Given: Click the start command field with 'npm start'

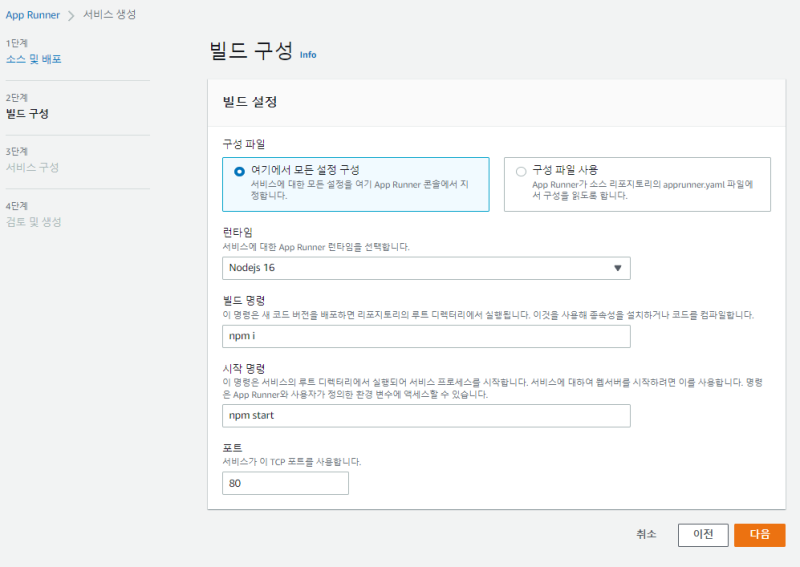Looking at the screenshot, I should (x=425, y=415).
